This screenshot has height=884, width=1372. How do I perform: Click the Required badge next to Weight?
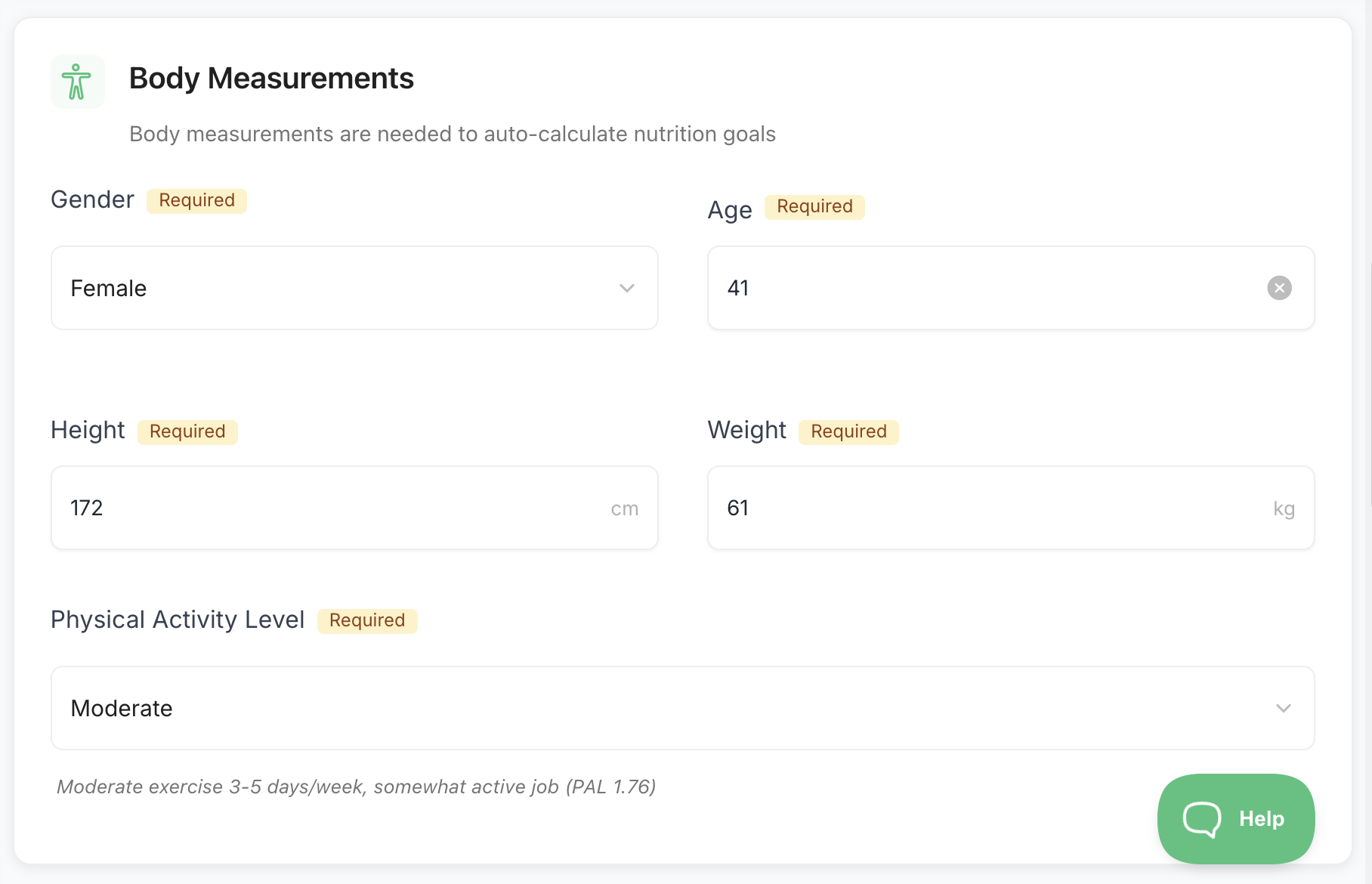point(848,432)
